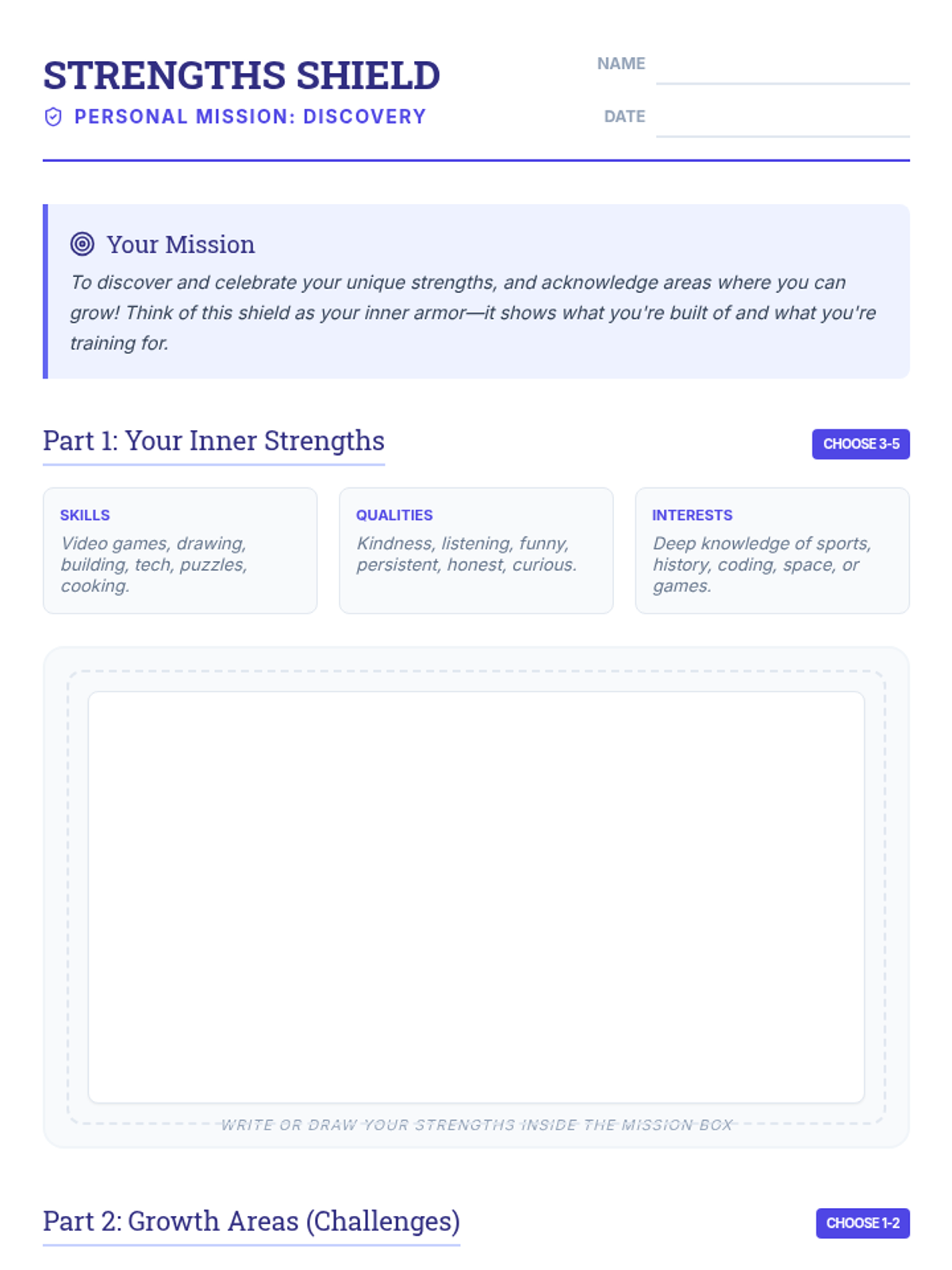Click the shield icon beside Personal Mission
Viewport: 952px width, 1270px height.
(53, 117)
